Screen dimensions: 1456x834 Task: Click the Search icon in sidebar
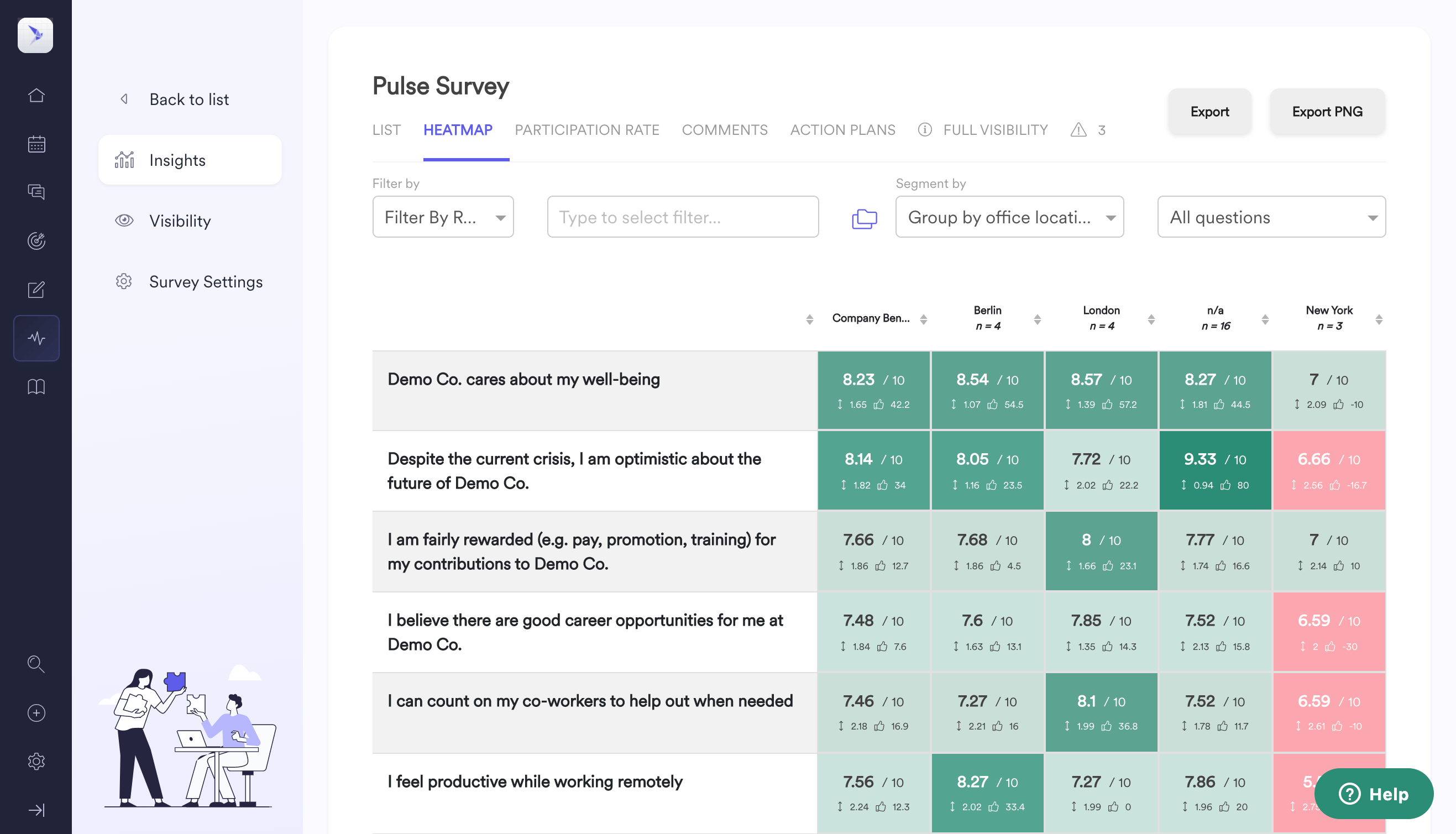coord(36,664)
